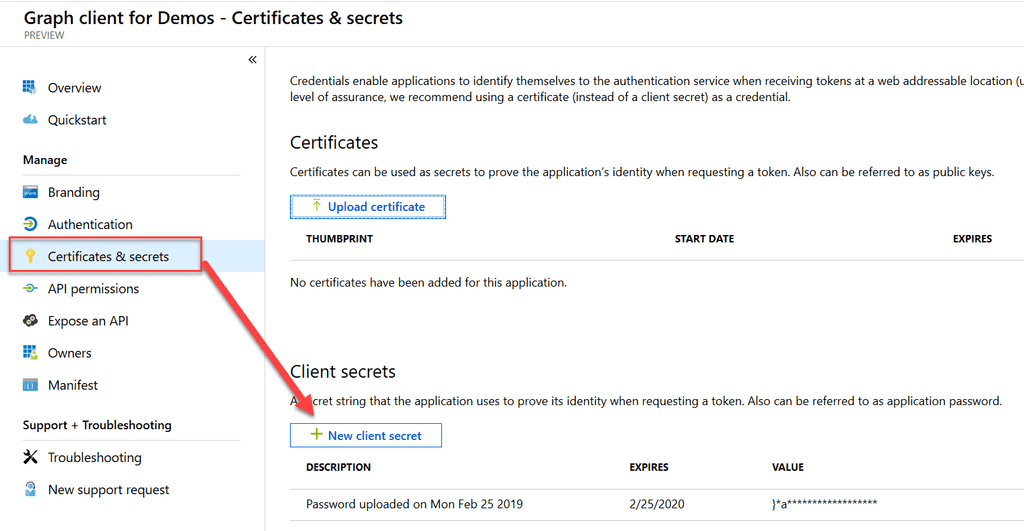Click the yellow key icon for Certificates & secrets
The image size is (1024, 531).
[30, 256]
